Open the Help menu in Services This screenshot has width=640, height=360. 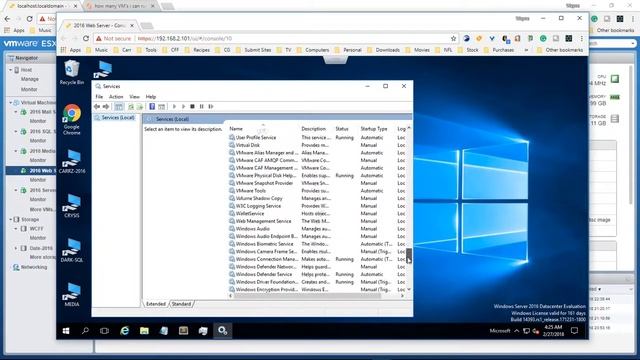(151, 97)
